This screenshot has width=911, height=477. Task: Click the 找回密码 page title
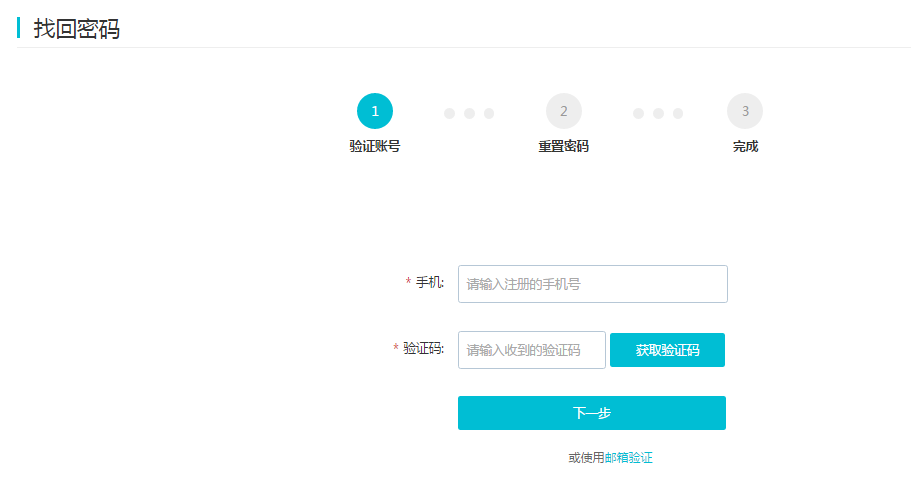tap(77, 28)
